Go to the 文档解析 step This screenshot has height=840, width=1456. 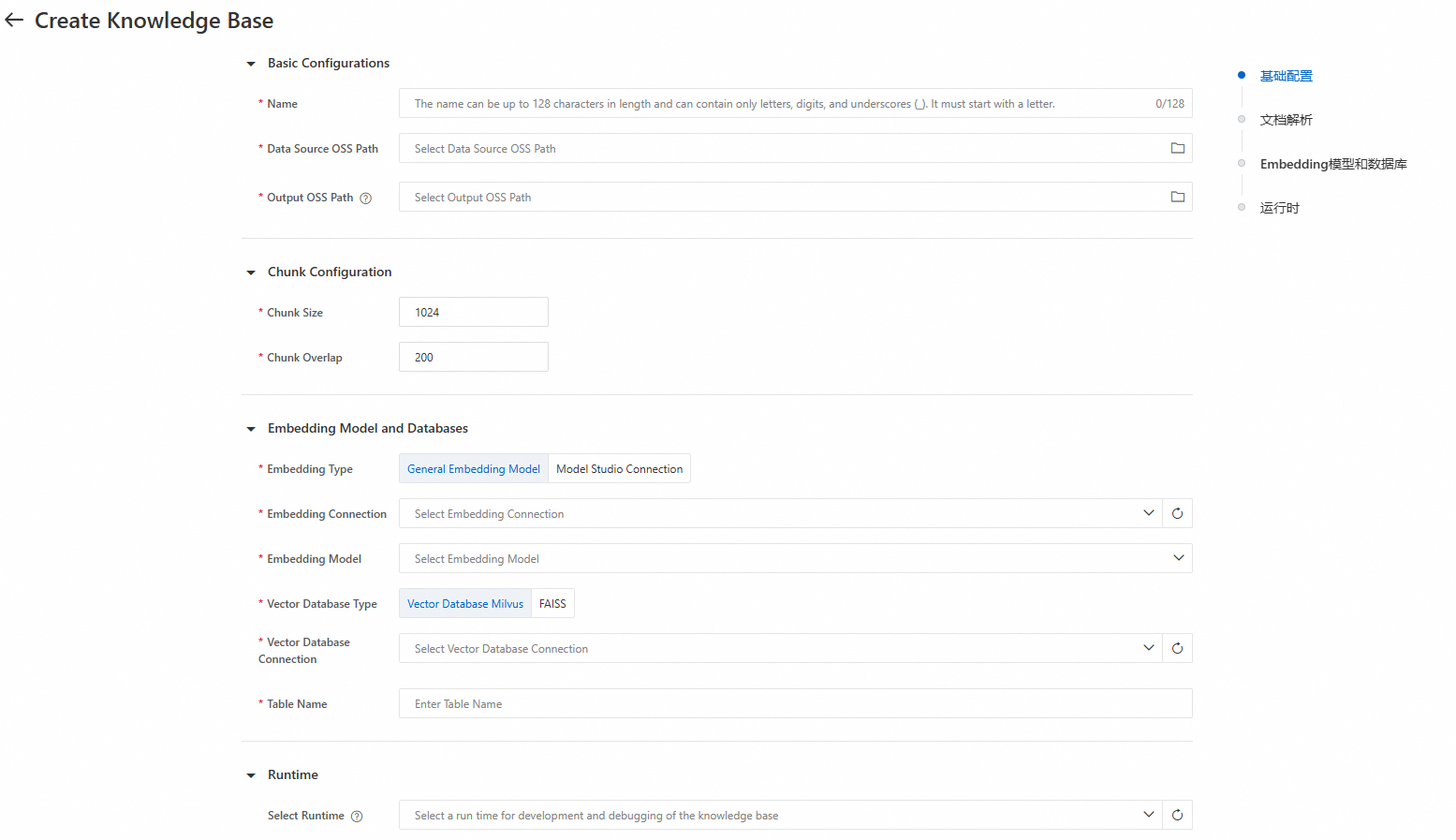coord(1286,119)
